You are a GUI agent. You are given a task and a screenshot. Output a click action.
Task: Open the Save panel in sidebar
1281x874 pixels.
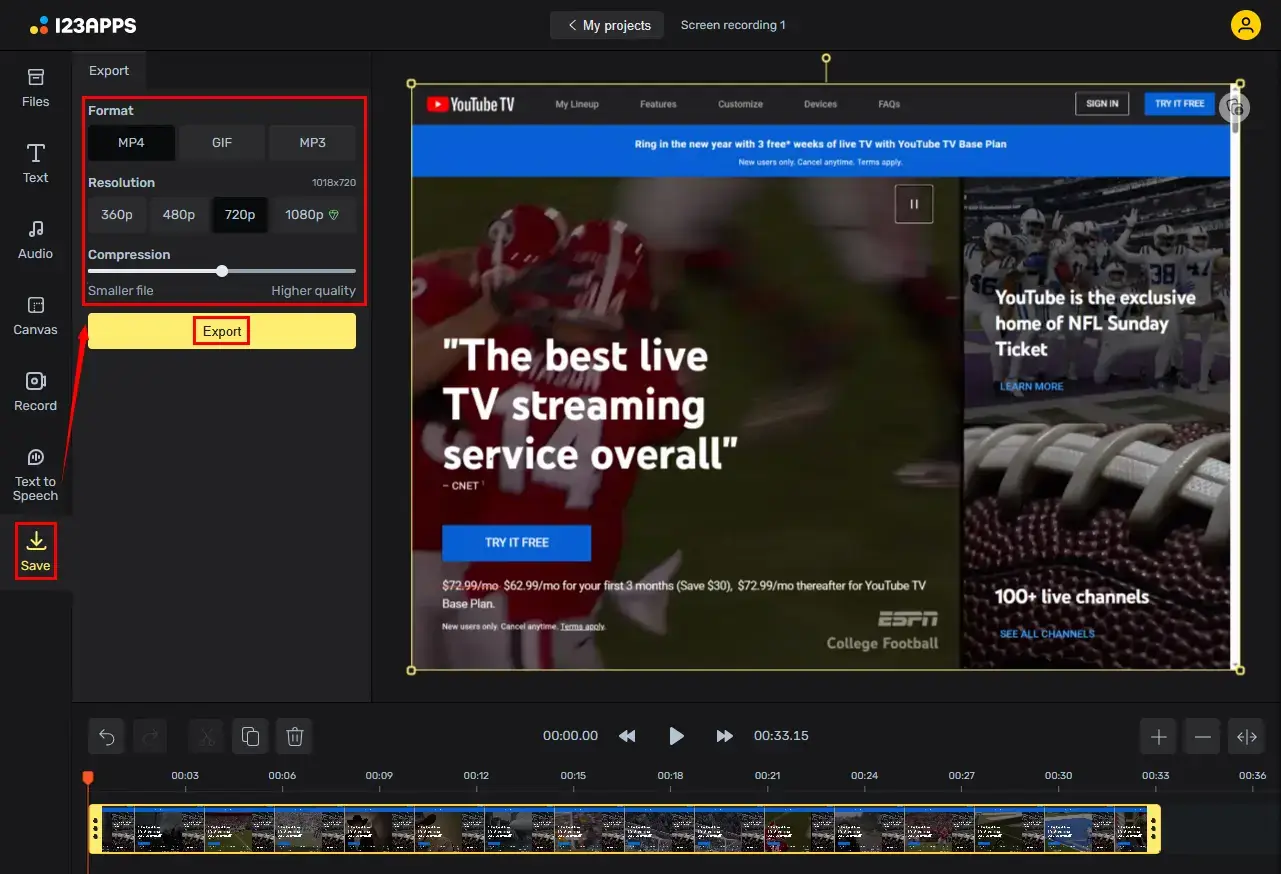[36, 551]
